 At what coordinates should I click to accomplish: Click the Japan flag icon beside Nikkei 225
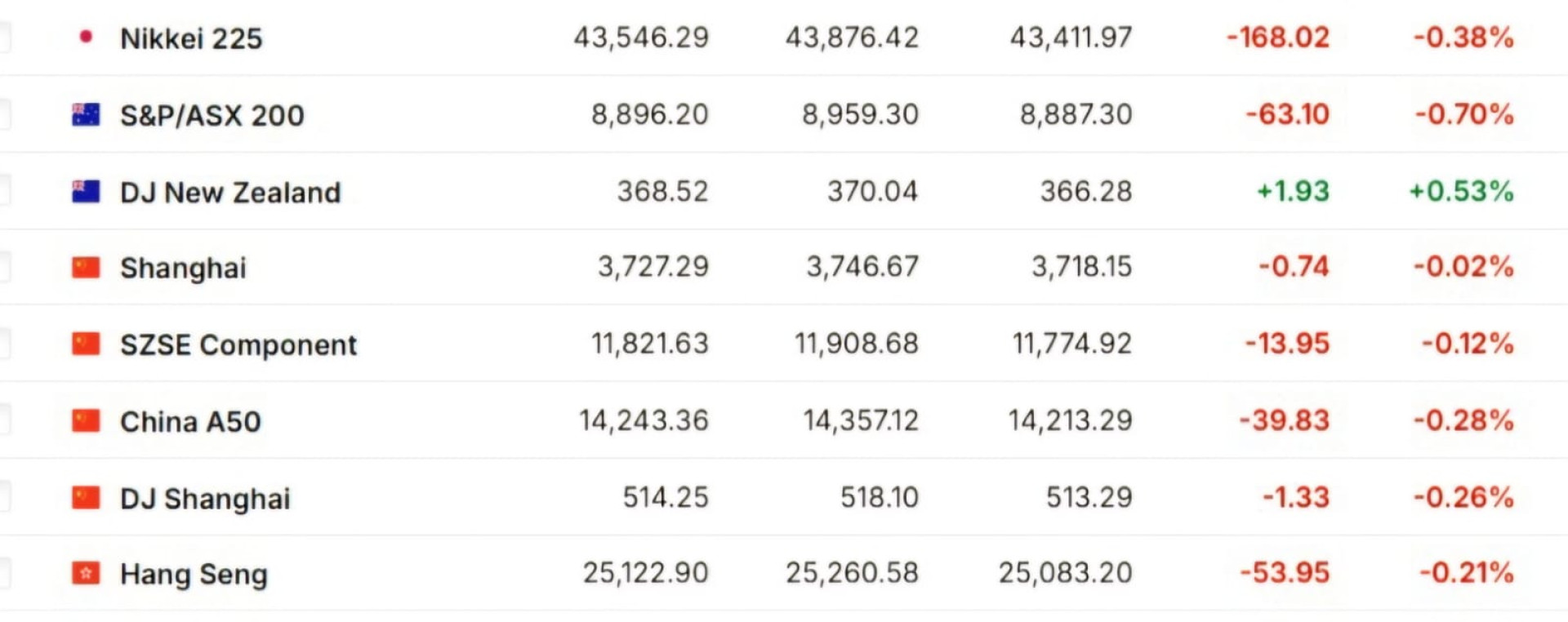tap(86, 37)
